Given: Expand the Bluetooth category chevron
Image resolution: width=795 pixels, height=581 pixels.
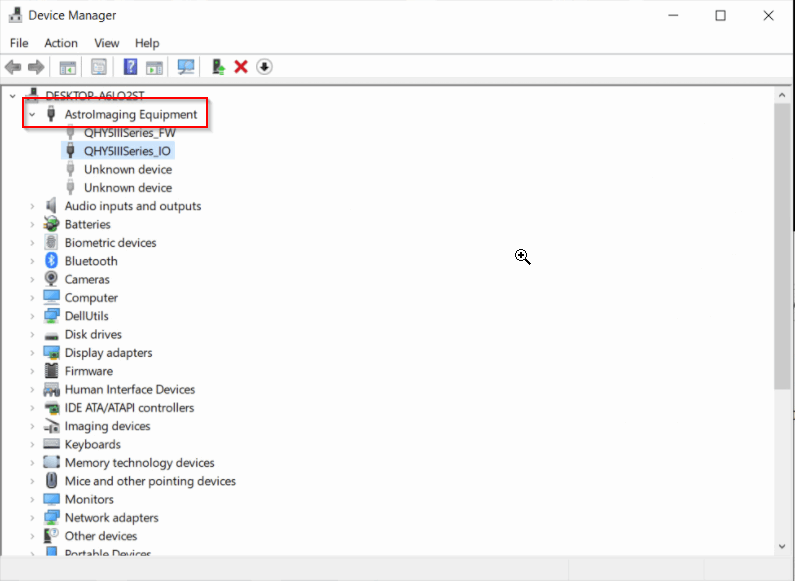Looking at the screenshot, I should click(32, 261).
